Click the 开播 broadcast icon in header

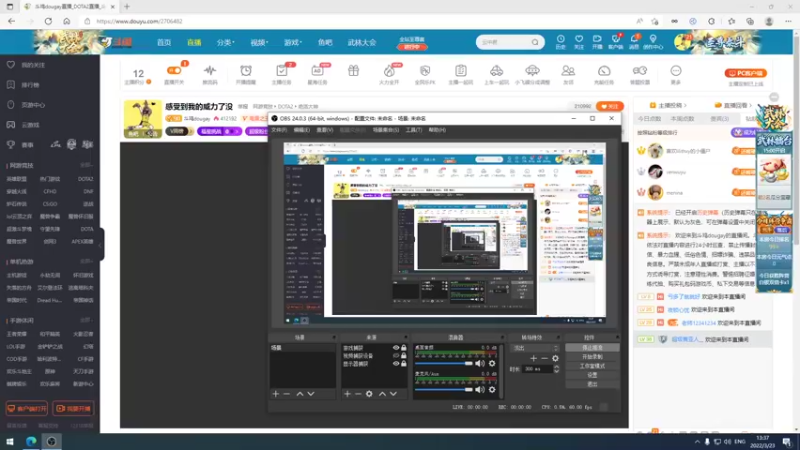pos(597,39)
